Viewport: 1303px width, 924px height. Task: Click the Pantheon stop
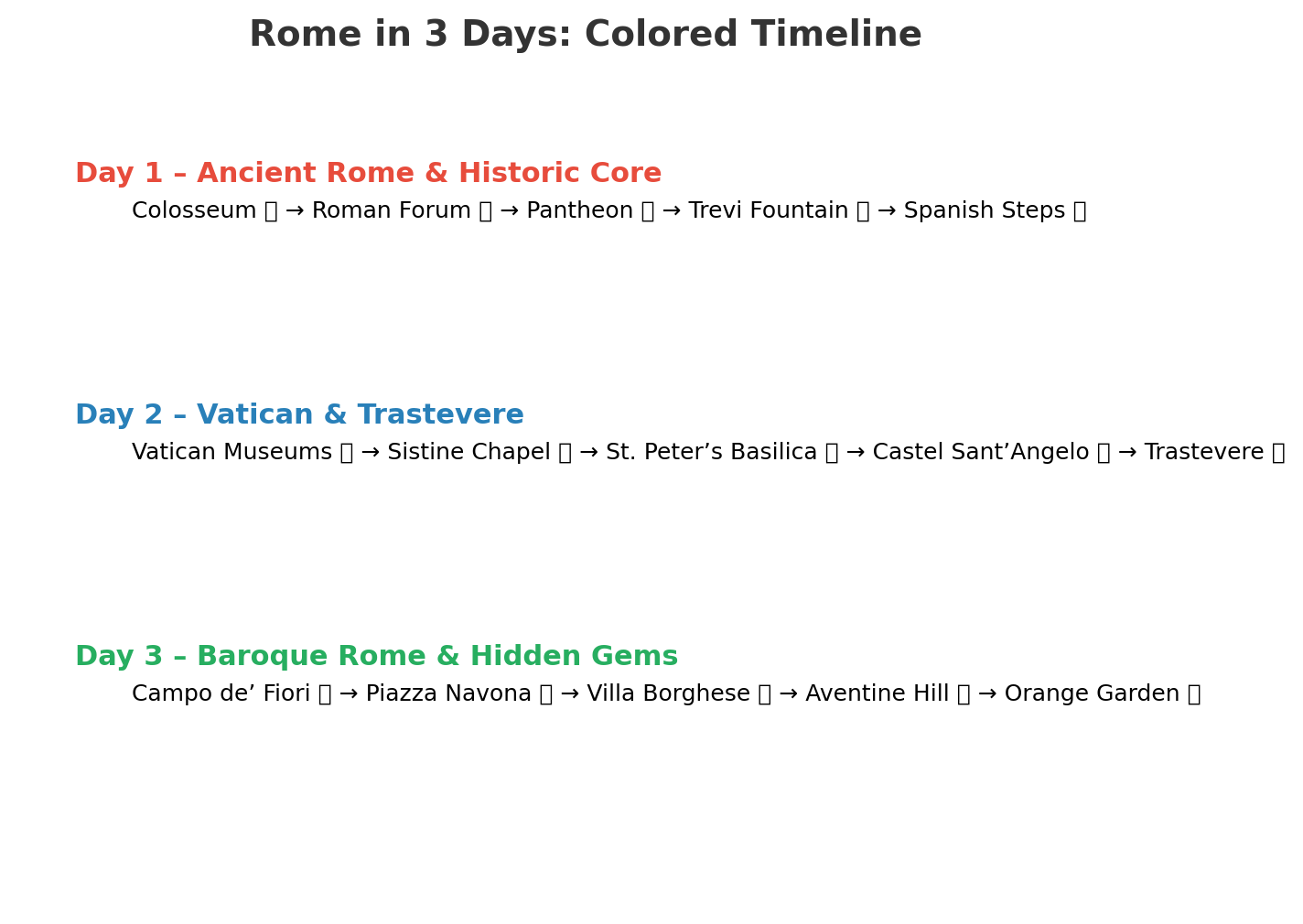point(579,210)
